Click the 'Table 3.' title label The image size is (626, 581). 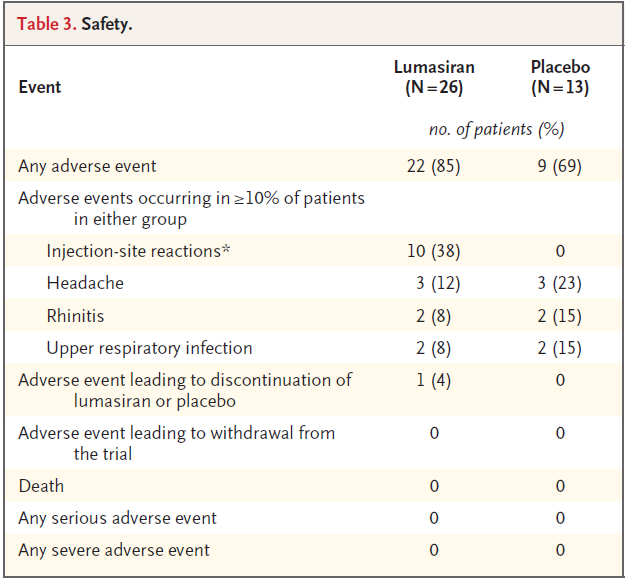click(x=46, y=24)
